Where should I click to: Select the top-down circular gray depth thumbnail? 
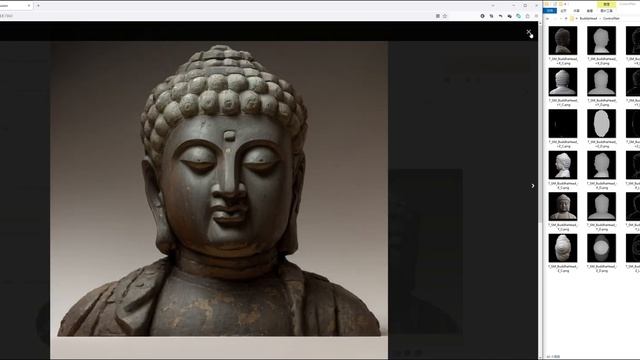click(601, 248)
